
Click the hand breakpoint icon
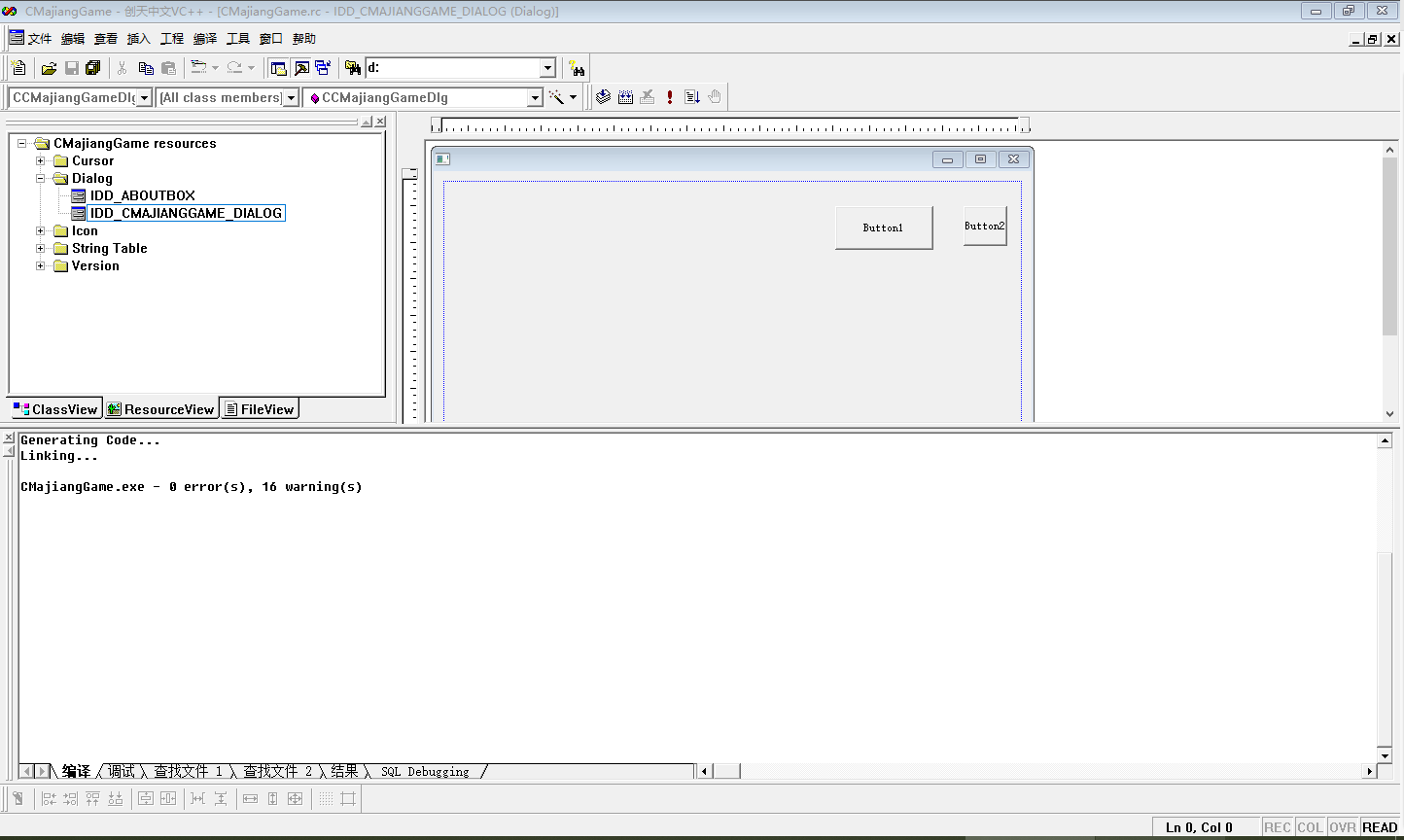715,97
